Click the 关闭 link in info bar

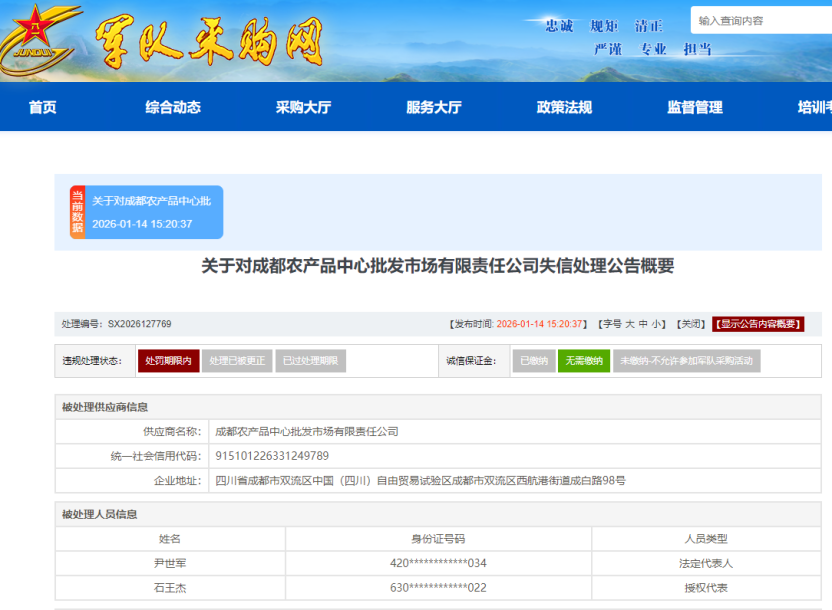[x=690, y=324]
